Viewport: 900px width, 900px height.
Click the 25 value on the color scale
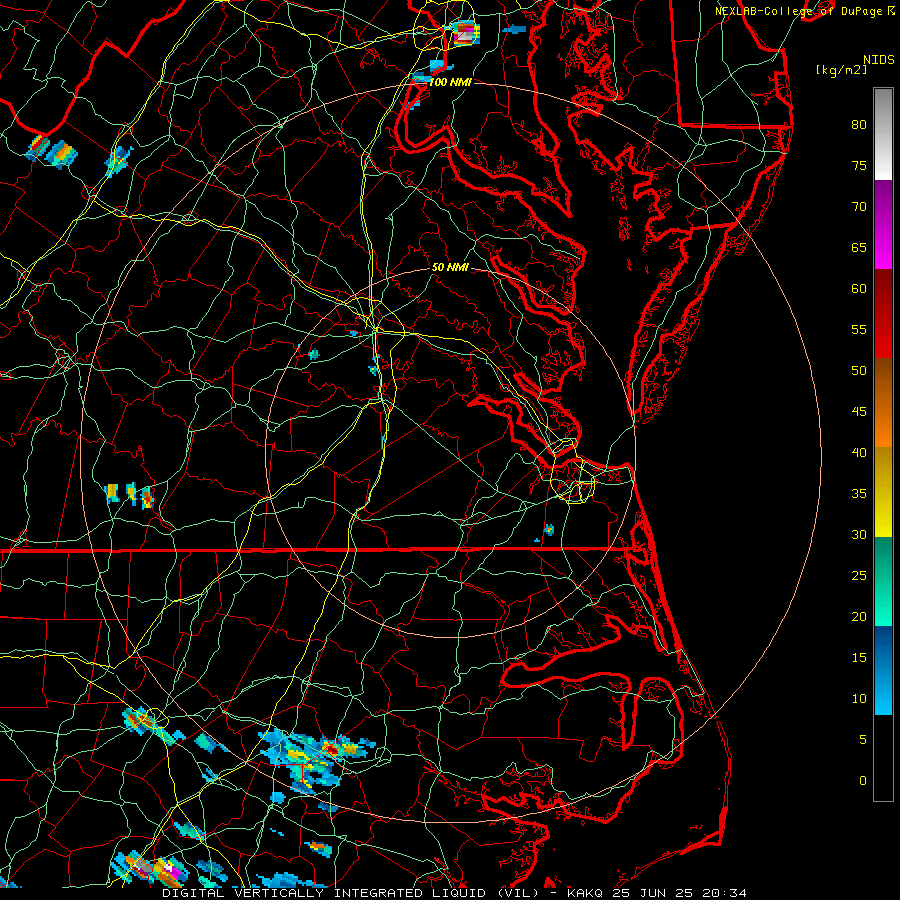(x=859, y=575)
